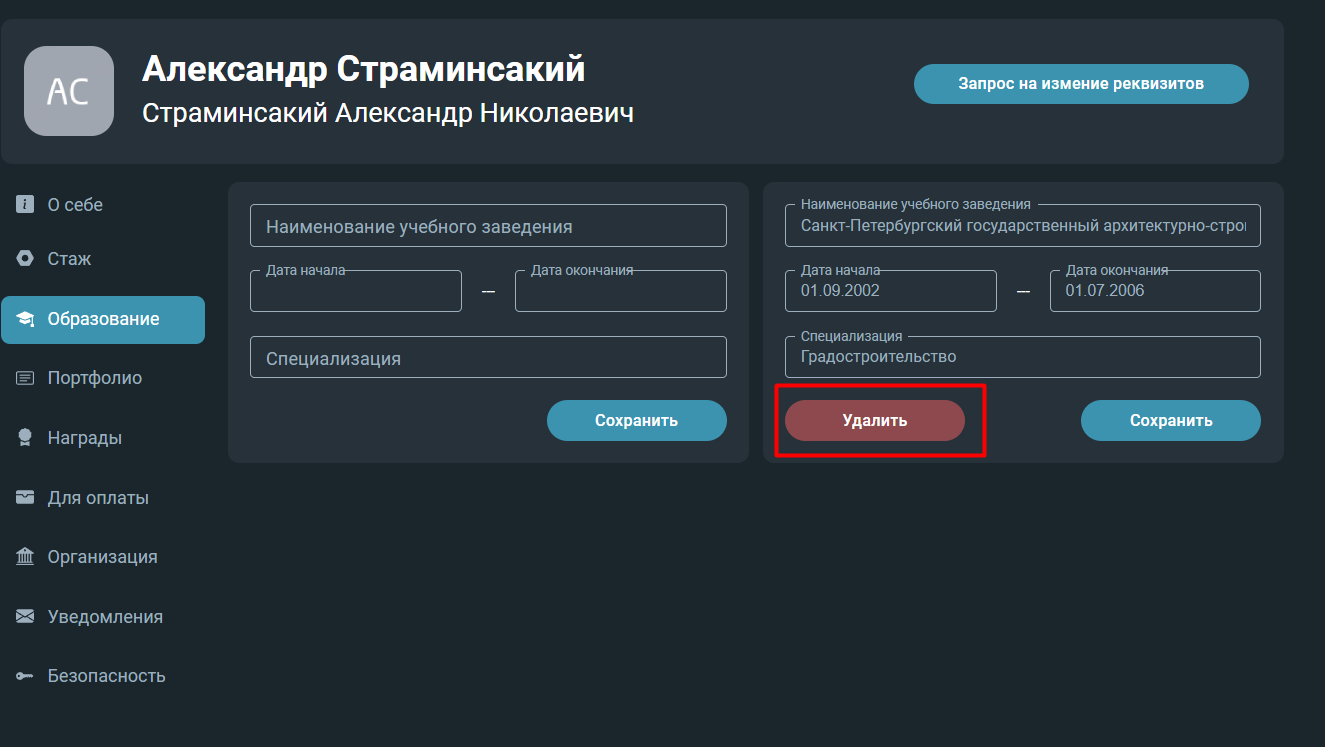Click the AC avatar thumbnail
The width and height of the screenshot is (1325, 747).
click(x=69, y=91)
